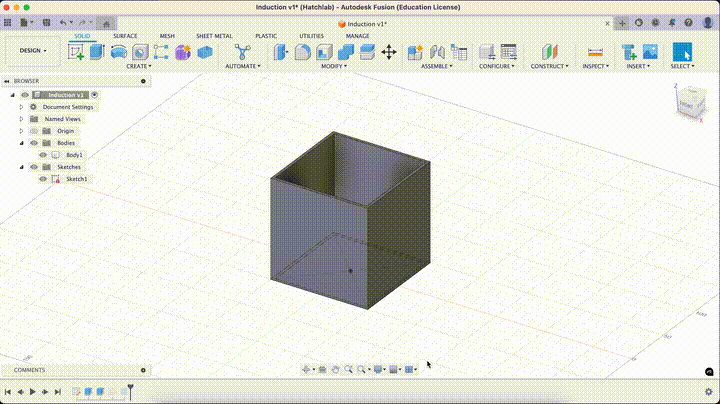Redo the last undone action
Image resolution: width=720 pixels, height=404 pixels.
(x=84, y=22)
